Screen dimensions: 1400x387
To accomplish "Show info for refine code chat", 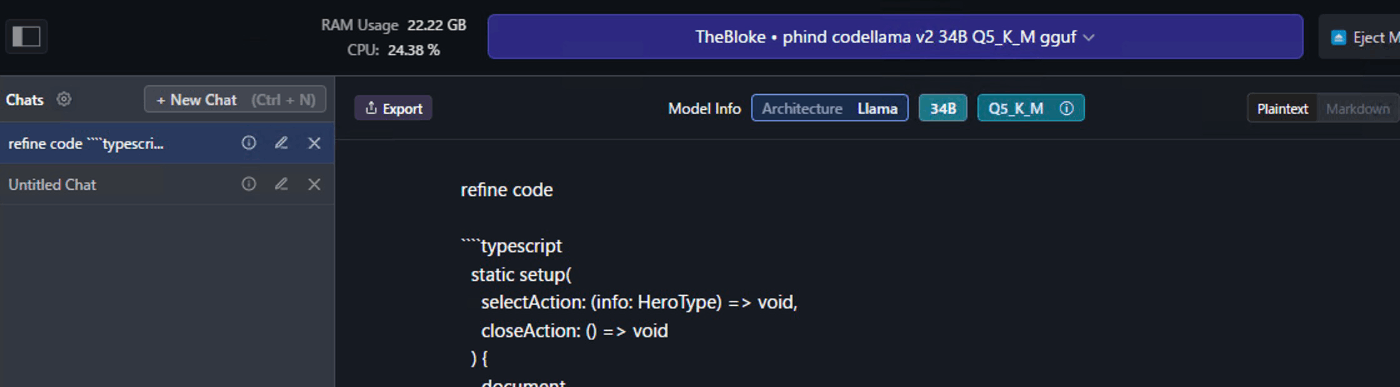I will point(249,143).
